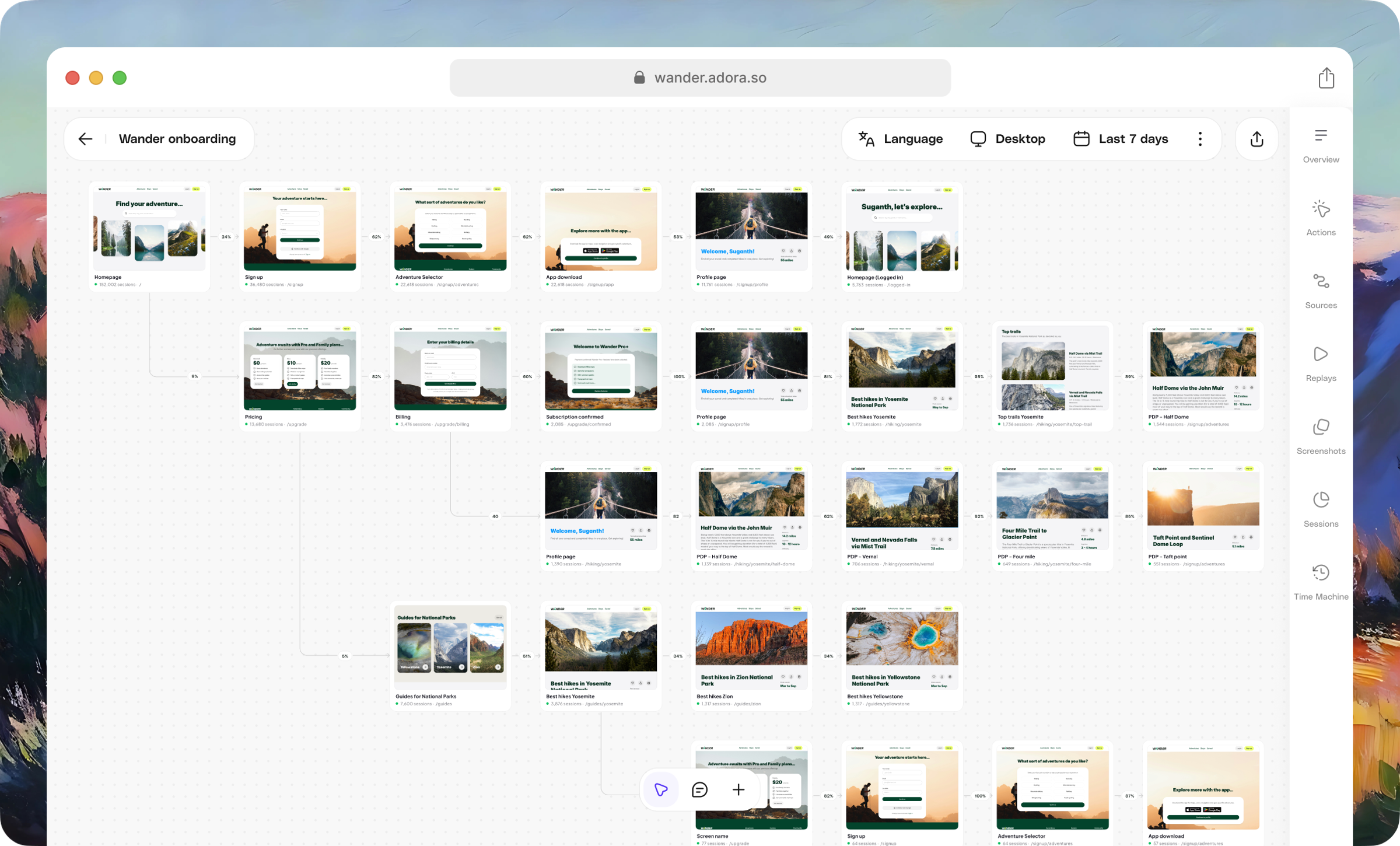Click the export icon near the date filter

click(x=1256, y=139)
